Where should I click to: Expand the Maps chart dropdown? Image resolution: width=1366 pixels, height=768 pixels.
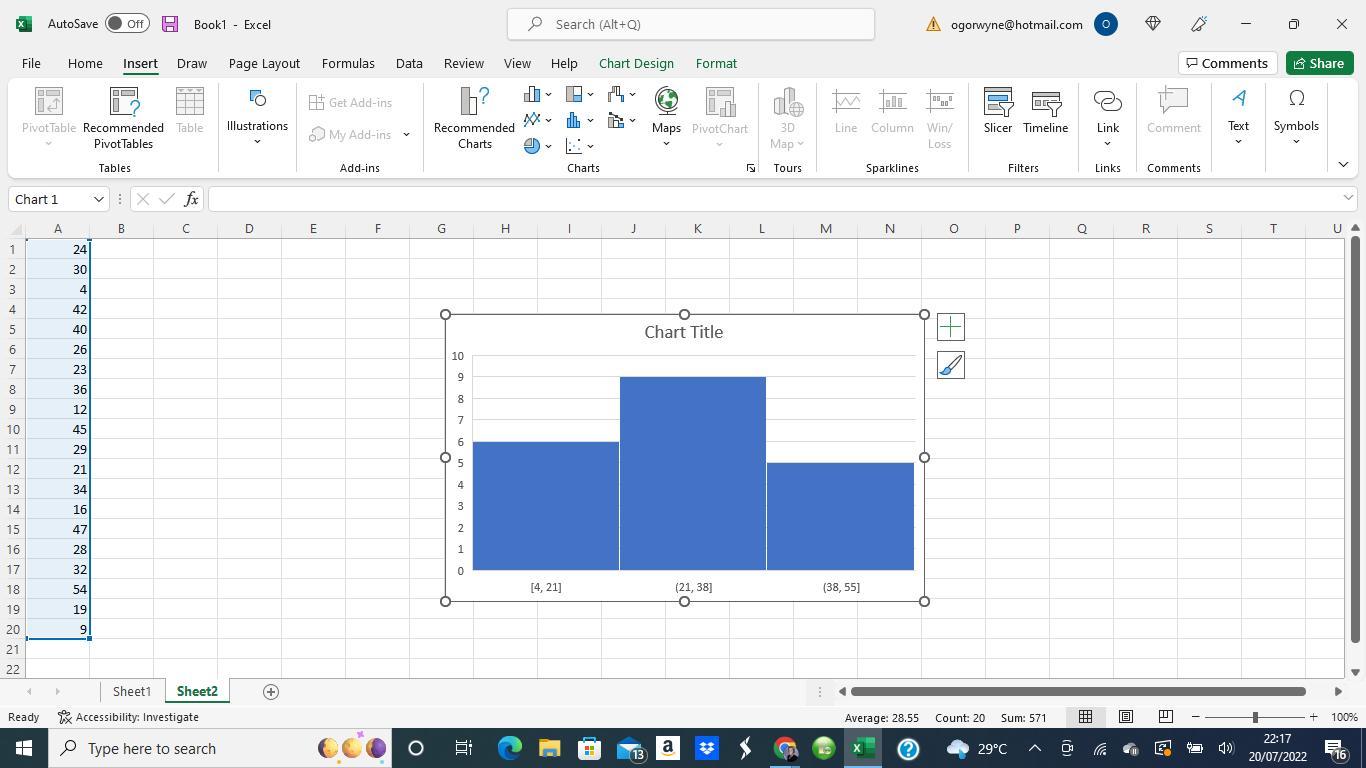[666, 143]
